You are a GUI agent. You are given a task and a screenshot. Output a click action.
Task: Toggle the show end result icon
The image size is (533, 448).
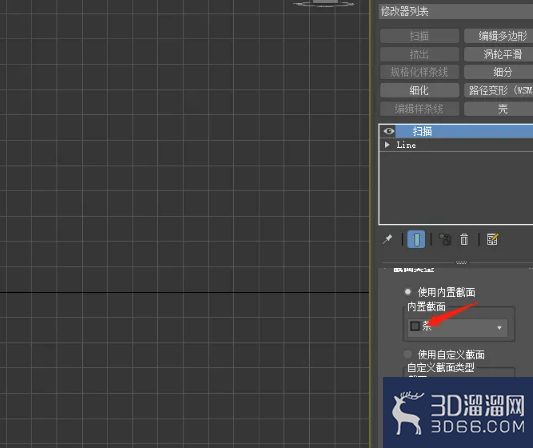pos(416,239)
